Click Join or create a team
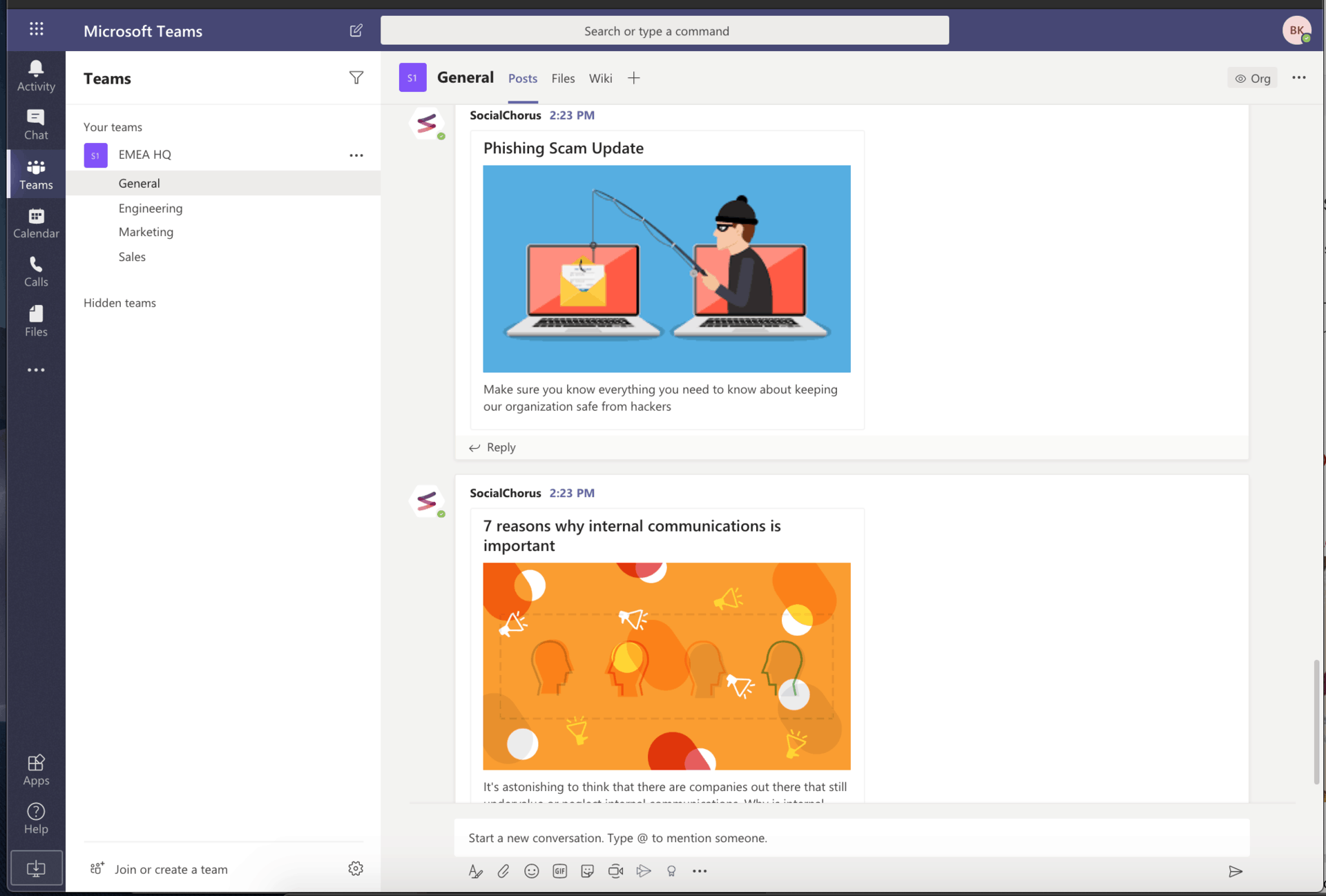This screenshot has width=1326, height=896. [171, 869]
